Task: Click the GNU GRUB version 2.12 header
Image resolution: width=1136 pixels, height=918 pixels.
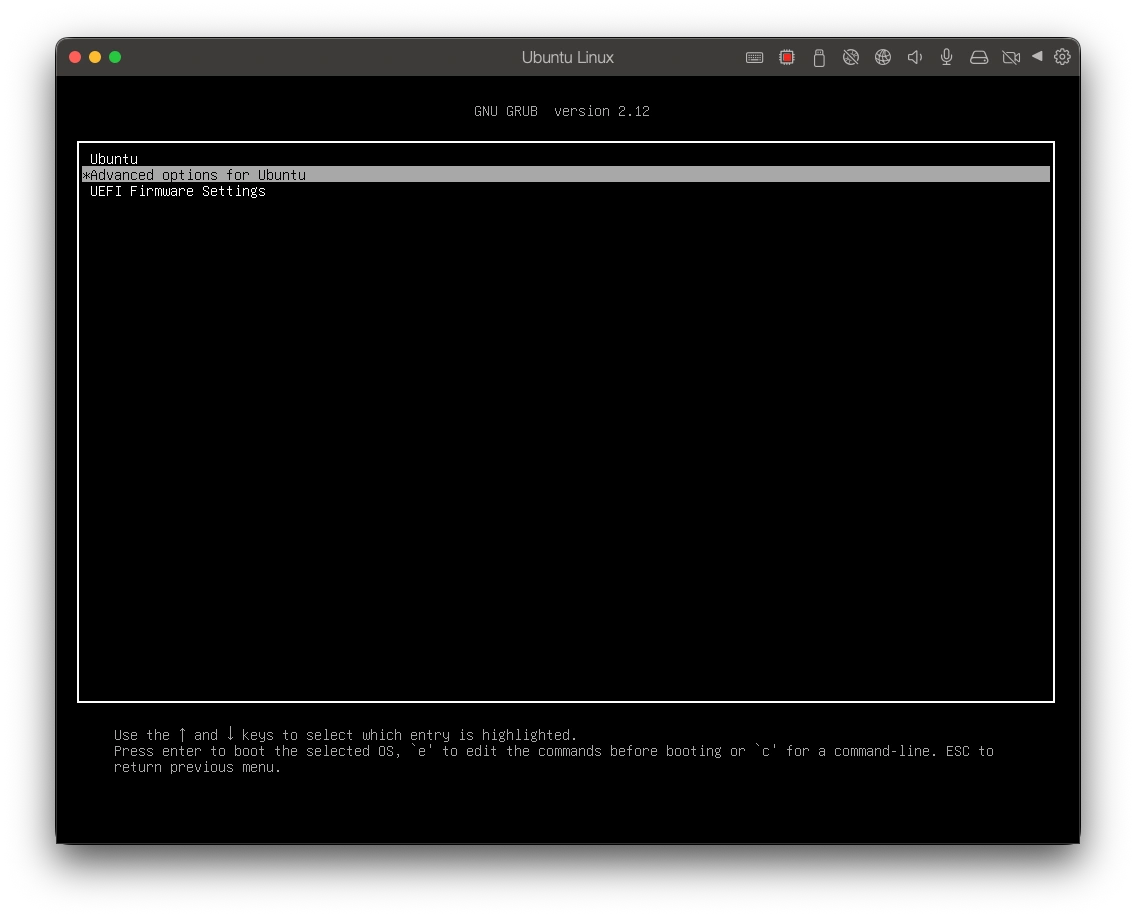Action: 561,111
